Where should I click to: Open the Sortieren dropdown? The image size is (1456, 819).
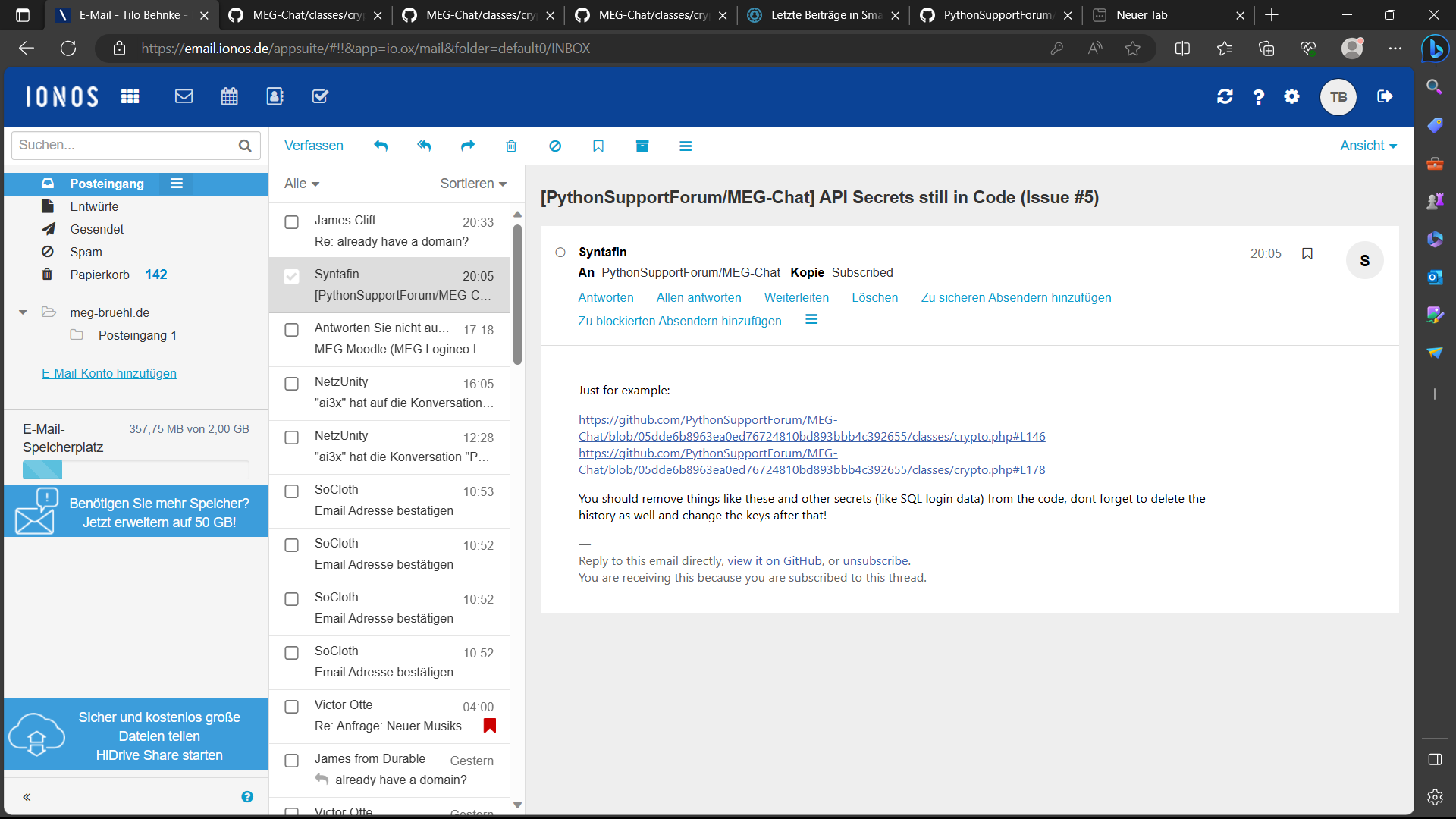(473, 184)
